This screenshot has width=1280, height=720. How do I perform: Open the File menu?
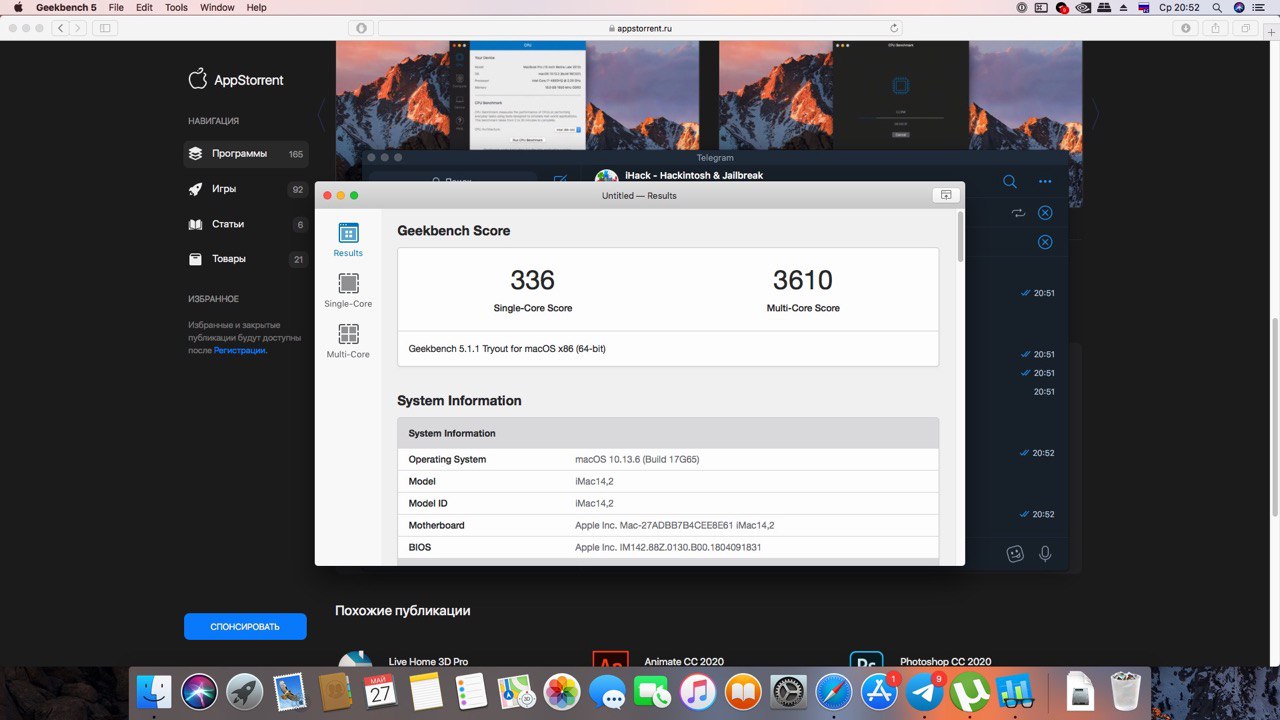[116, 7]
